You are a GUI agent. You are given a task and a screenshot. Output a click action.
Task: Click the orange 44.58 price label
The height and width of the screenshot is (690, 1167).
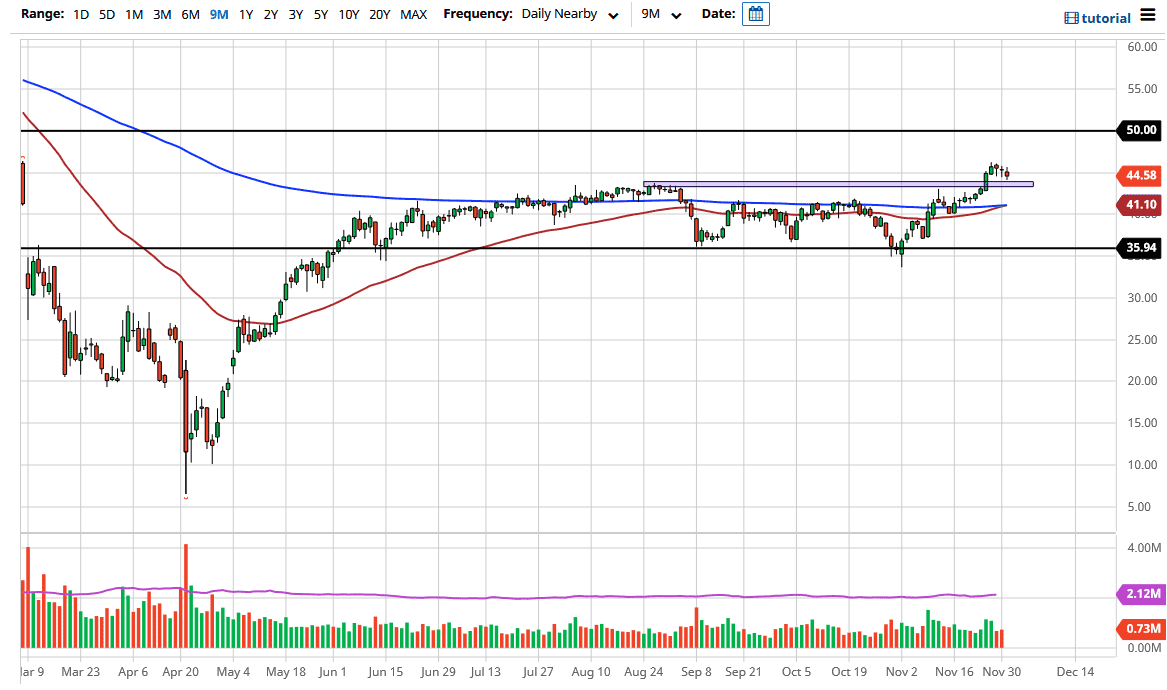pyautogui.click(x=1139, y=175)
